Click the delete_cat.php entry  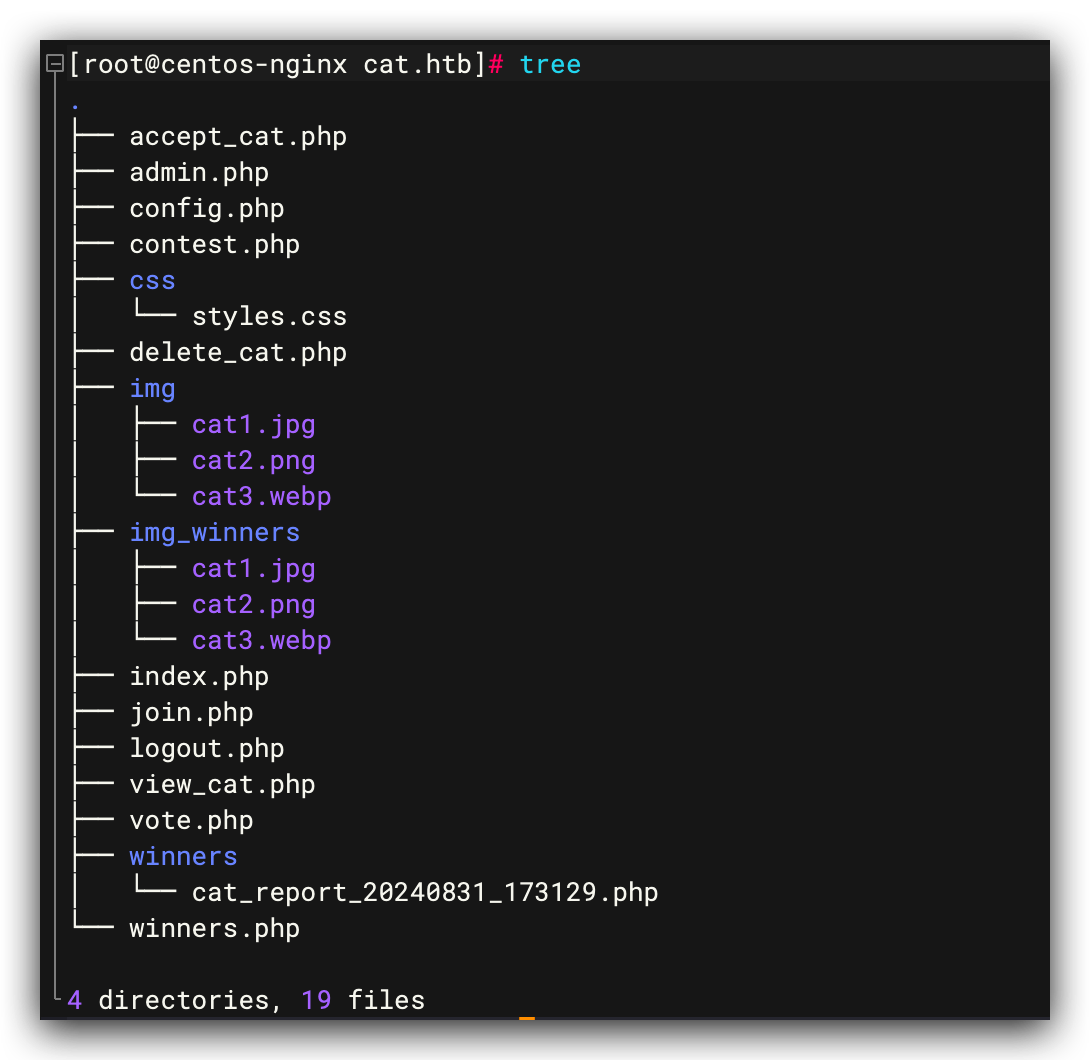(x=238, y=353)
